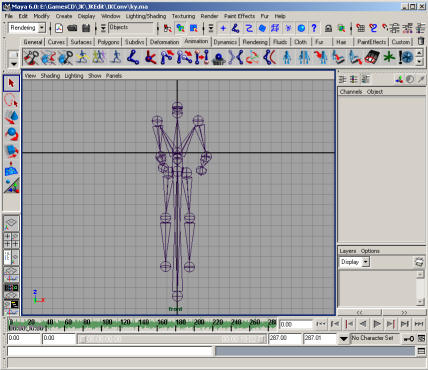Open the Layers menu in layer editor
428x370 pixels.
348,251
